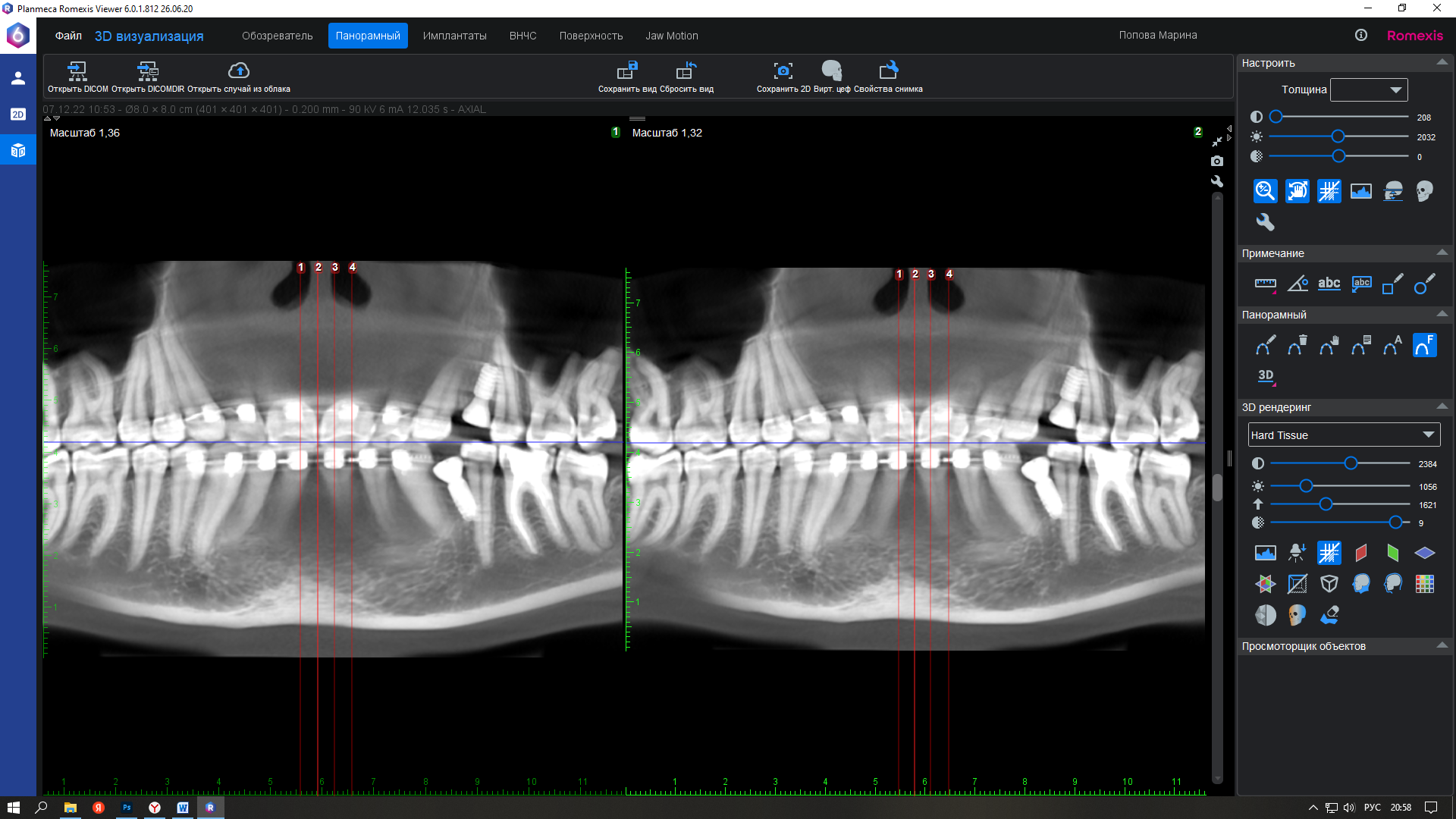Open the 2D module in sidebar
The height and width of the screenshot is (819, 1456).
coord(18,115)
